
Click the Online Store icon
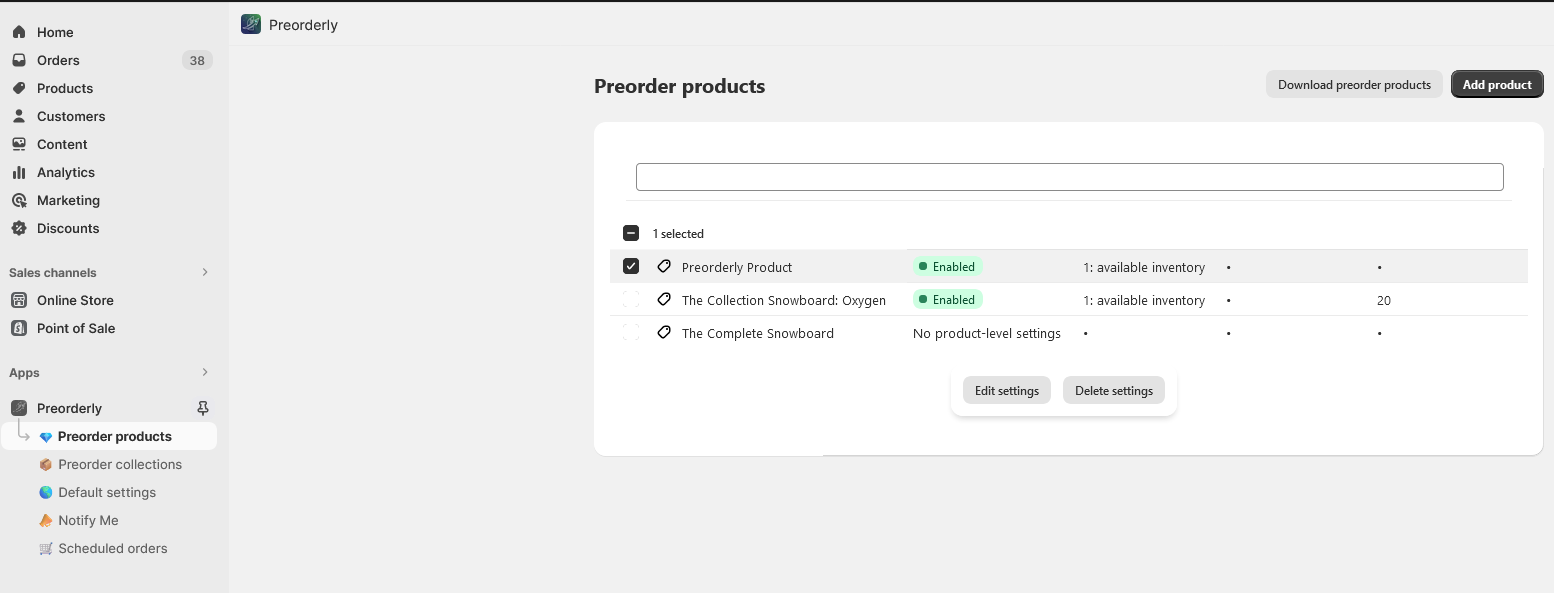(19, 300)
